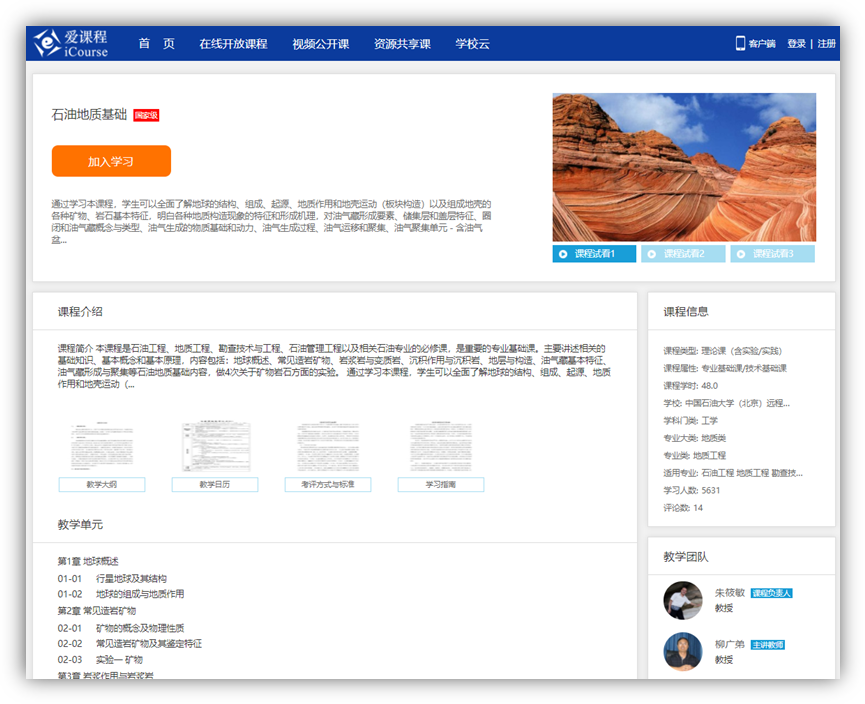This screenshot has width=865, height=704.
Task: Click the iCourse logo icon
Action: [47, 43]
